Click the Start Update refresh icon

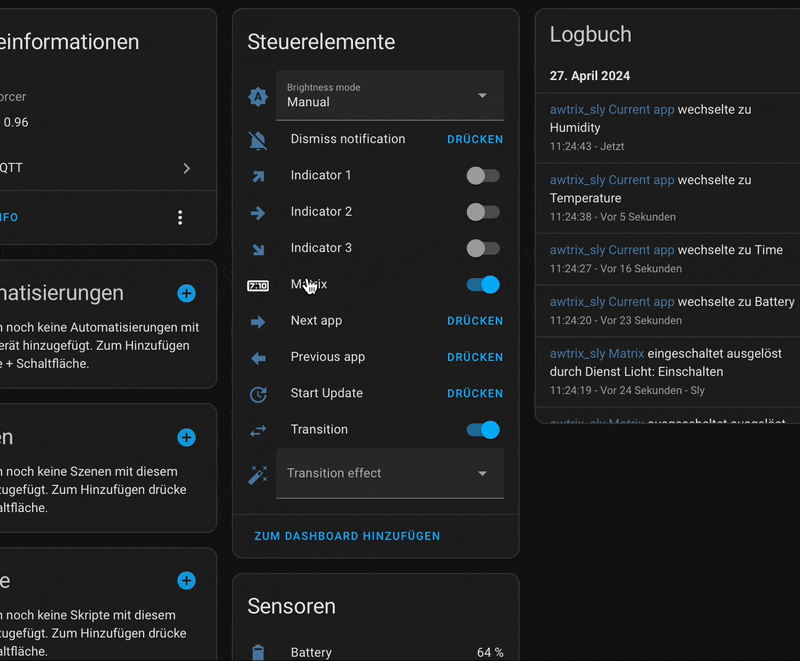pyautogui.click(x=258, y=392)
